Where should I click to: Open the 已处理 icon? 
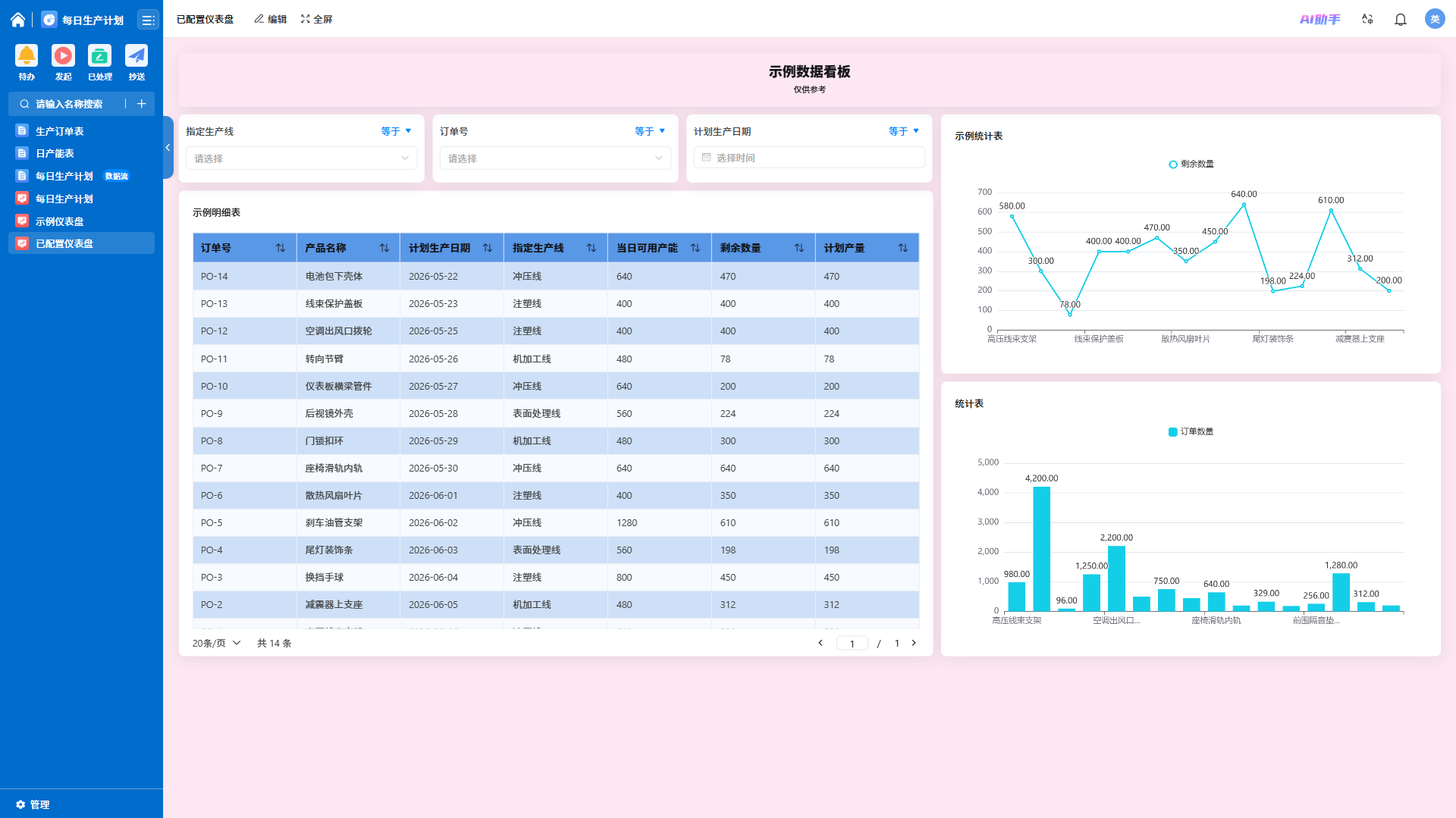99,55
